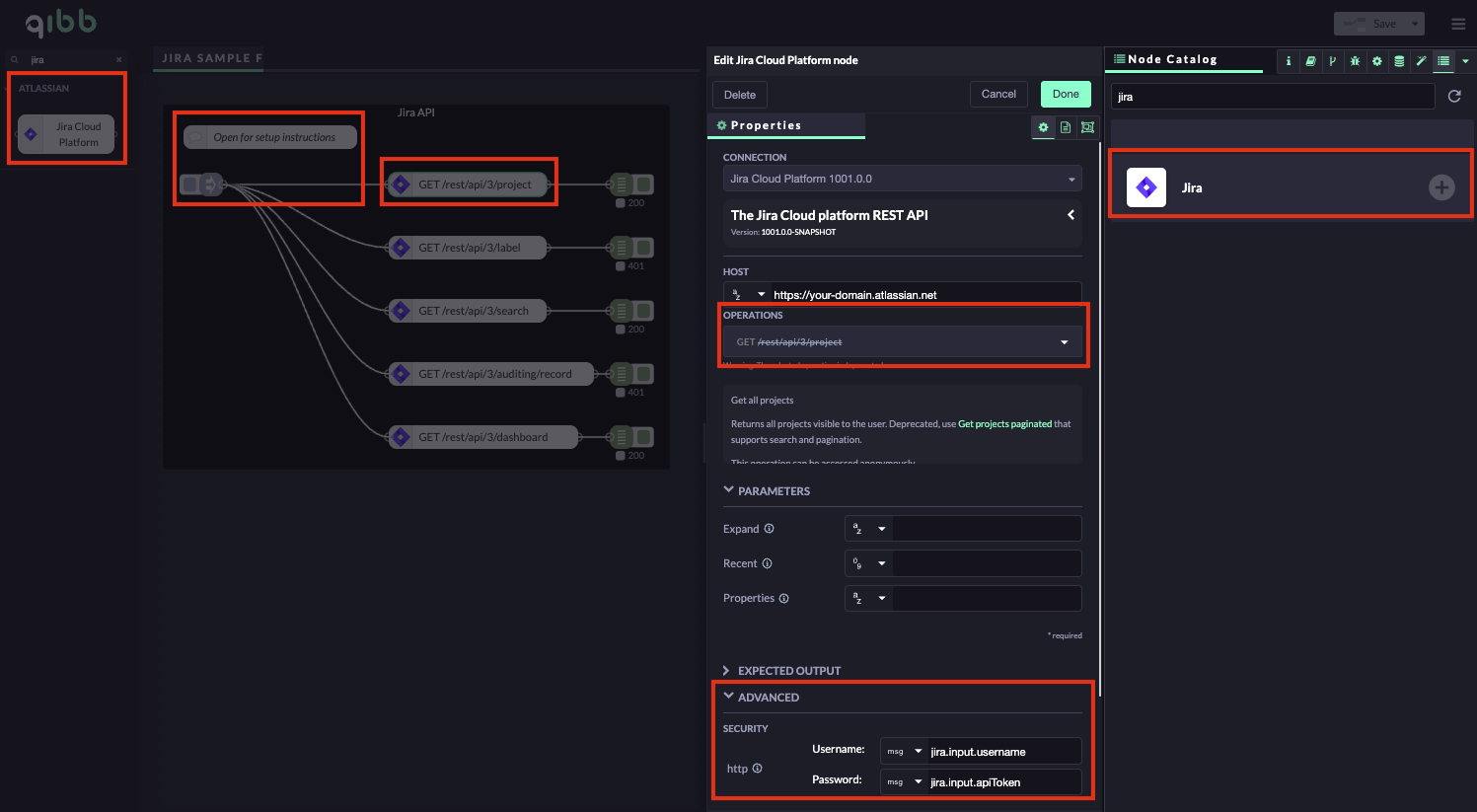
Task: Click the magic wand sidebar icon
Action: point(1421,61)
